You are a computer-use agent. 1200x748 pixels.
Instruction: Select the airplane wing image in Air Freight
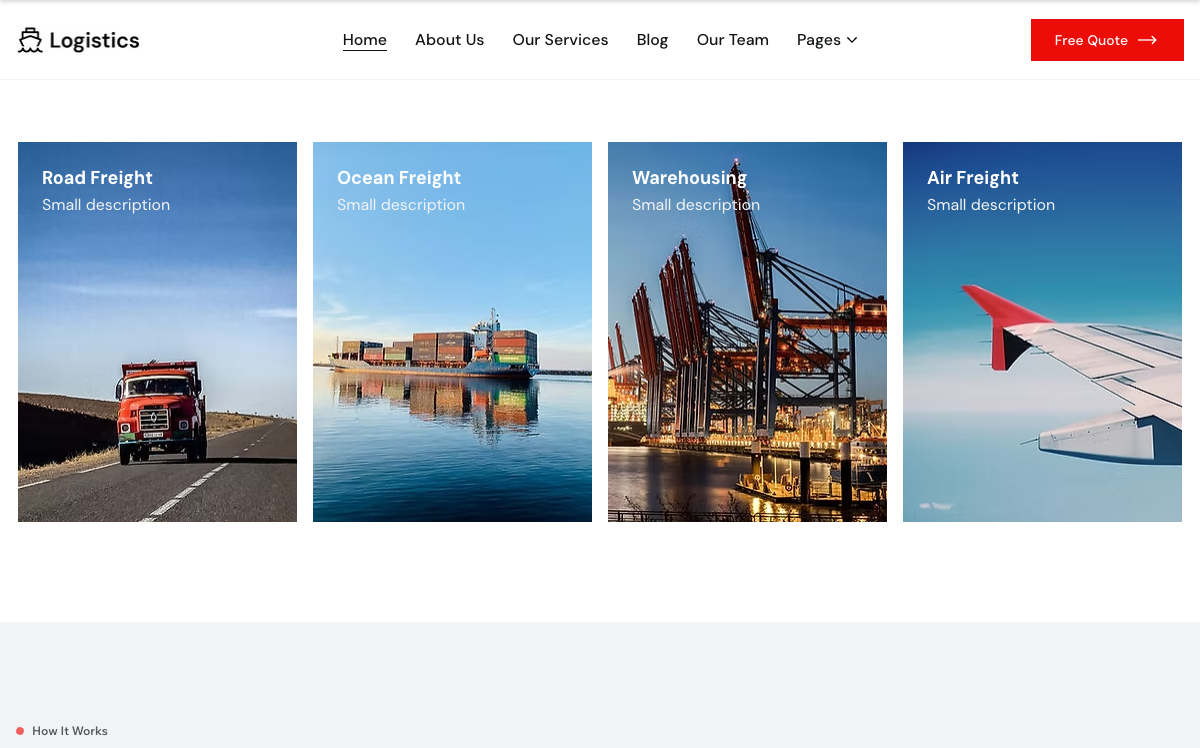tap(1042, 332)
